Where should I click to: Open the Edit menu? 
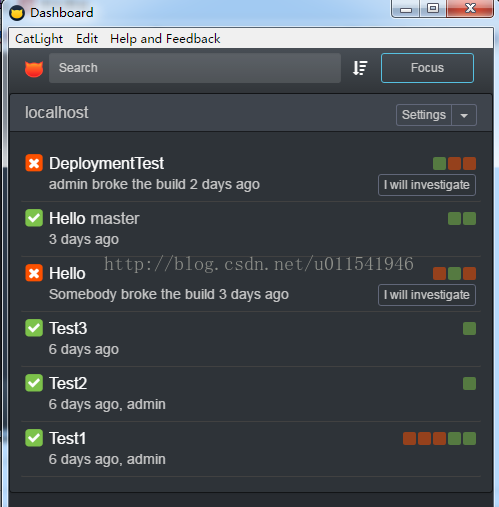click(87, 39)
